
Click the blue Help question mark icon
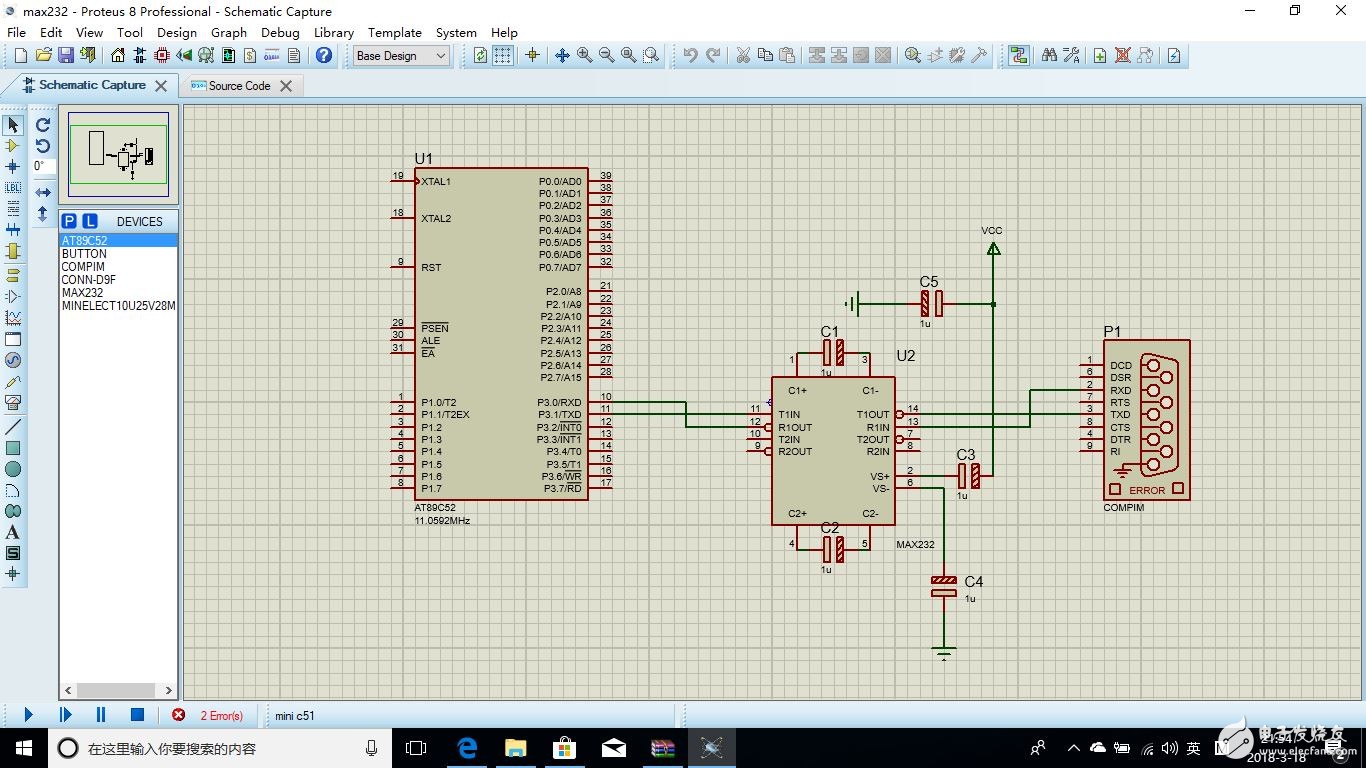(324, 56)
